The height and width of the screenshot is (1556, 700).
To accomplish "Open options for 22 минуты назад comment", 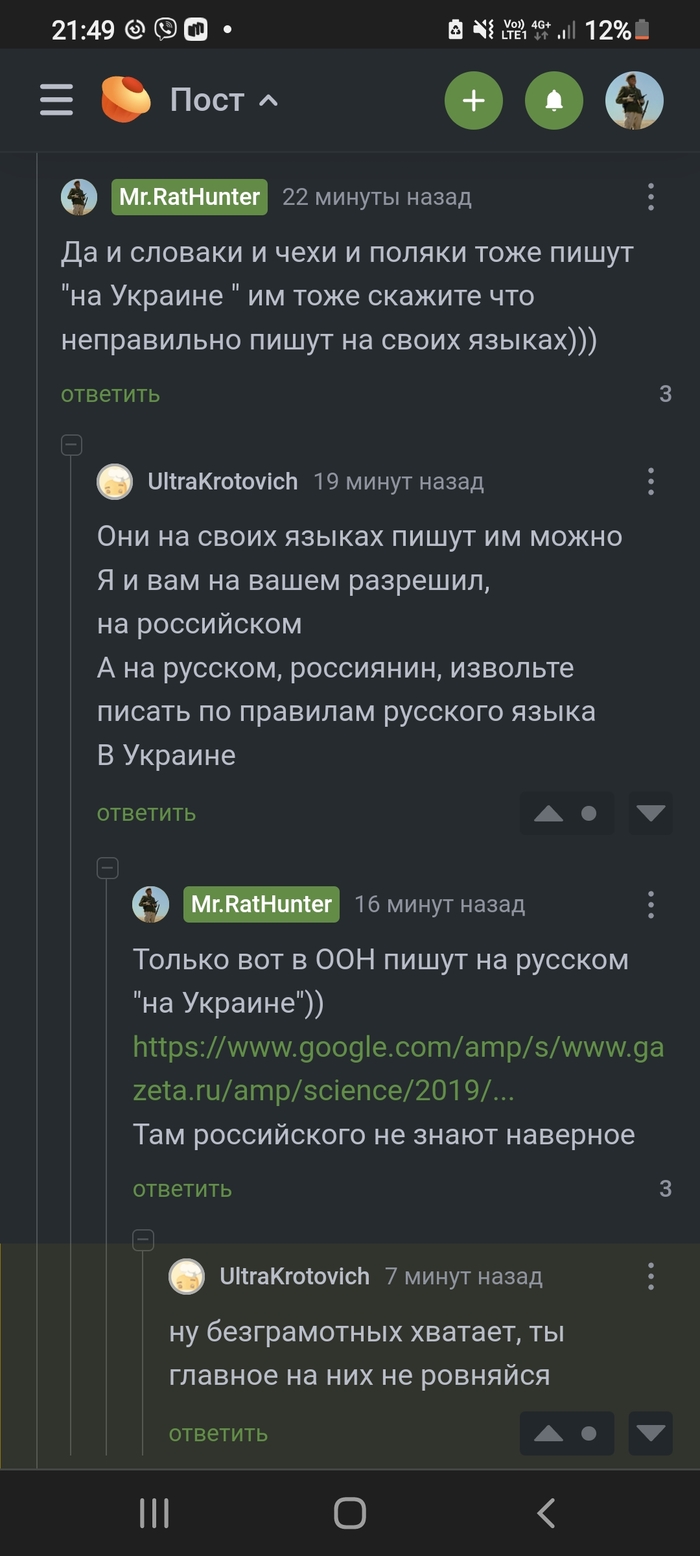I will pos(651,197).
